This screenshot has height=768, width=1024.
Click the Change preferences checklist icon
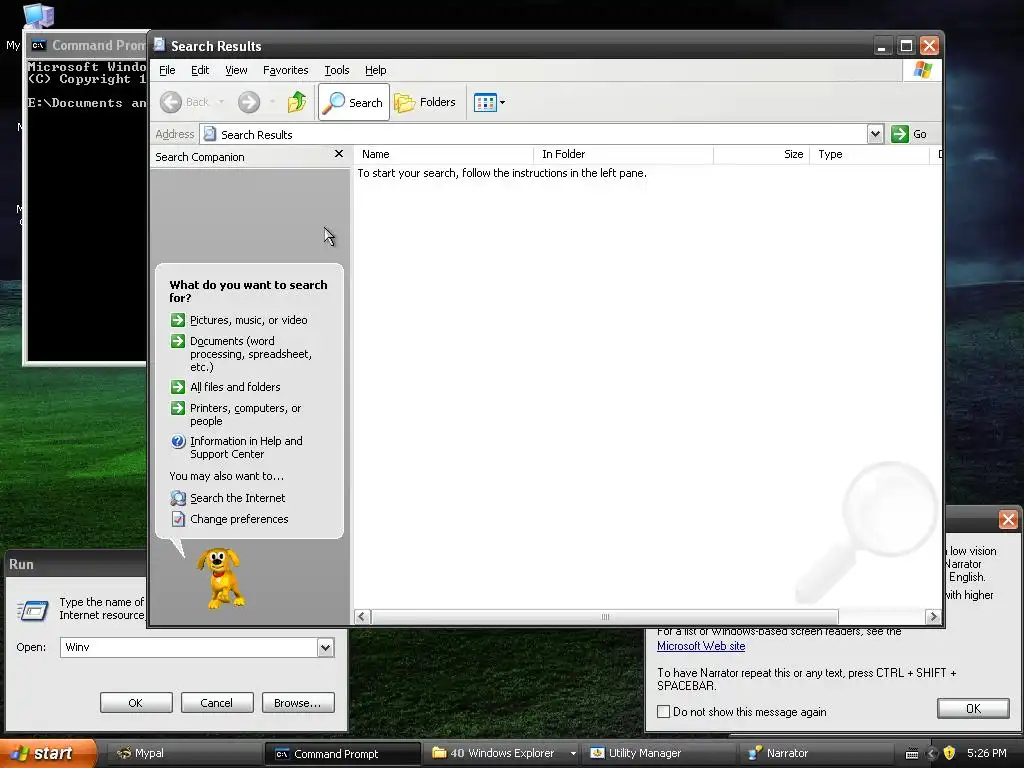coord(178,519)
